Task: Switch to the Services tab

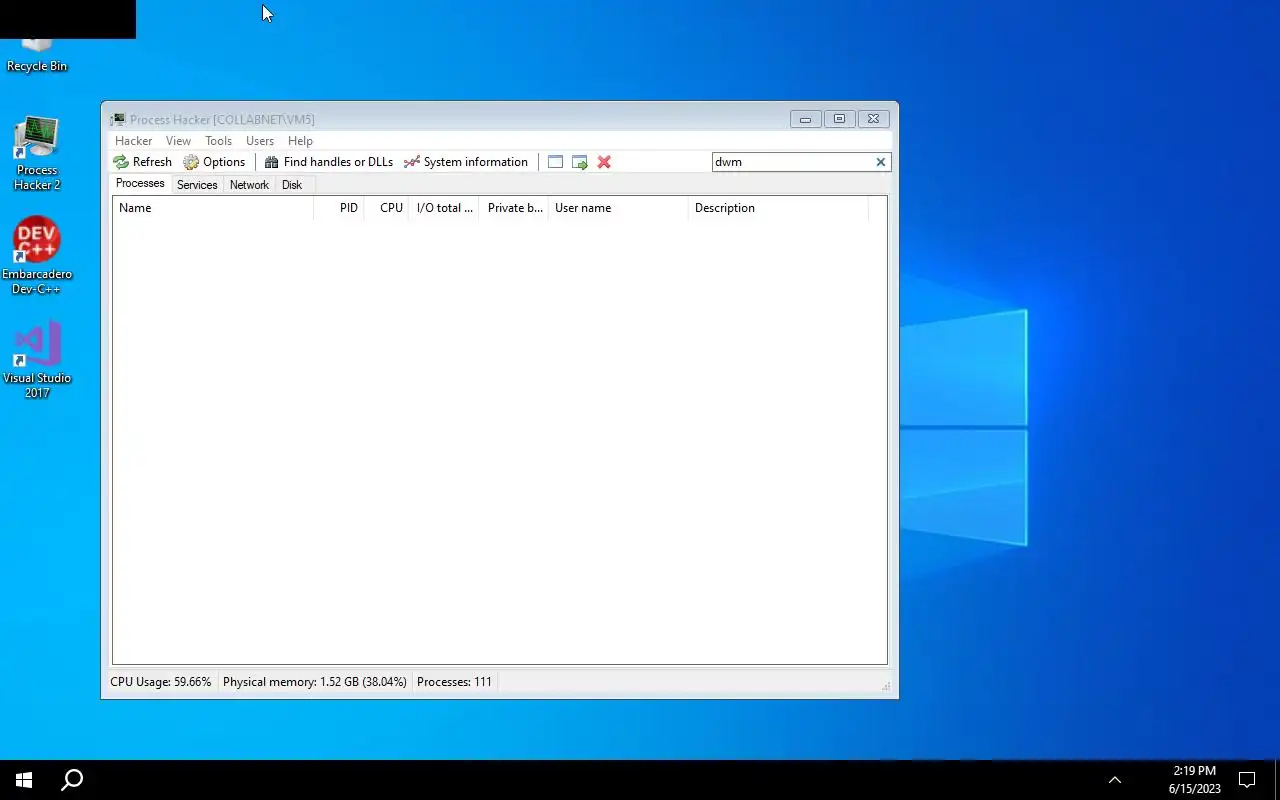Action: 197,185
